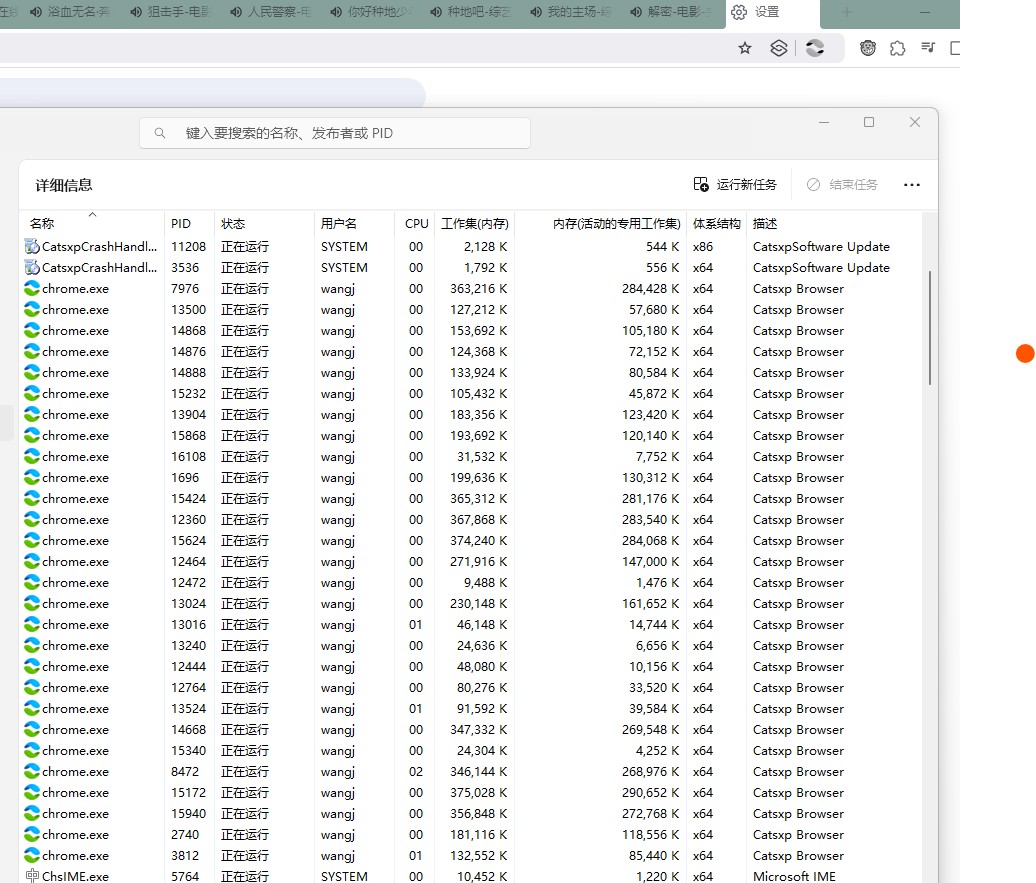The height and width of the screenshot is (883, 1036).
Task: Sort by the 用户名 column header
Action: tap(355, 223)
